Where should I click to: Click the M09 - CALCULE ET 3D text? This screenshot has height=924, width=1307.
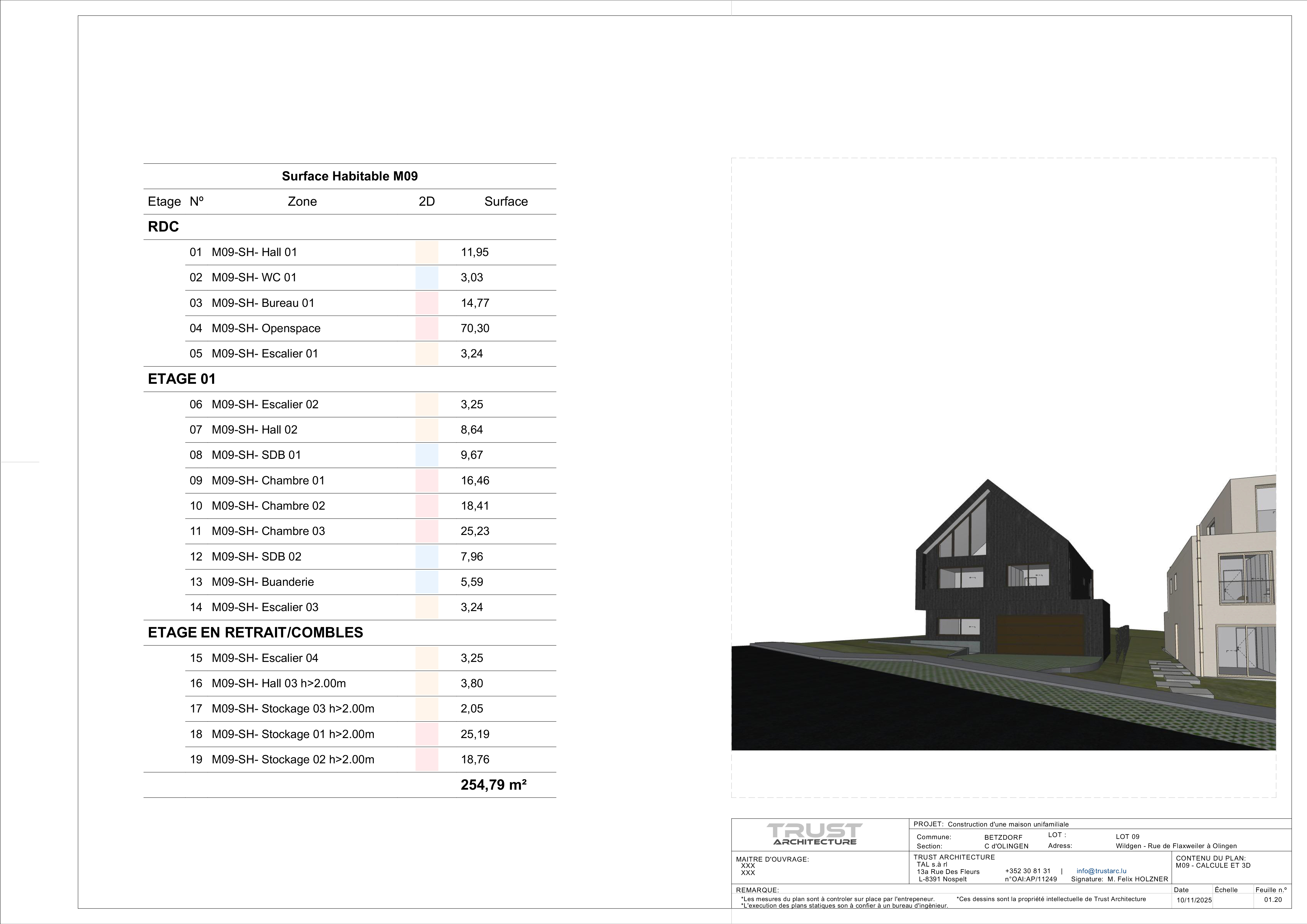click(x=1212, y=866)
